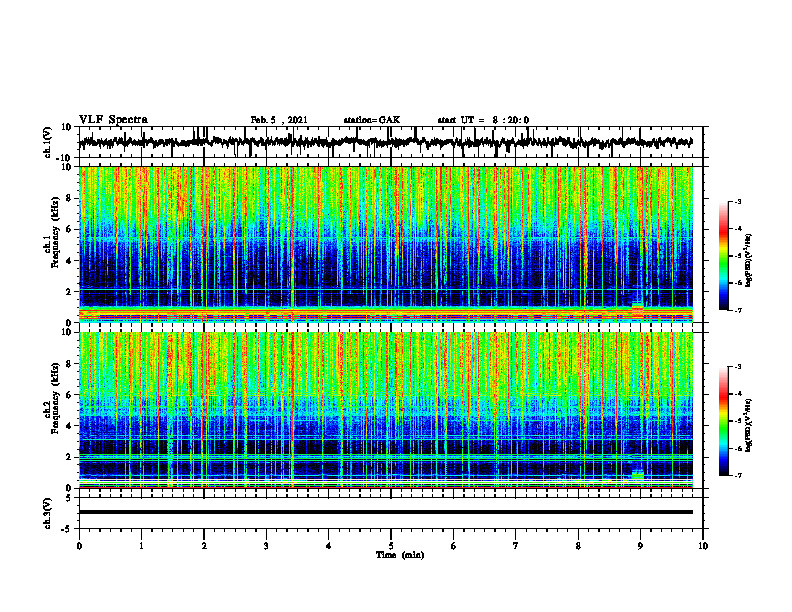Click the "-3" tick on ch.2 colorbar

coord(738,367)
